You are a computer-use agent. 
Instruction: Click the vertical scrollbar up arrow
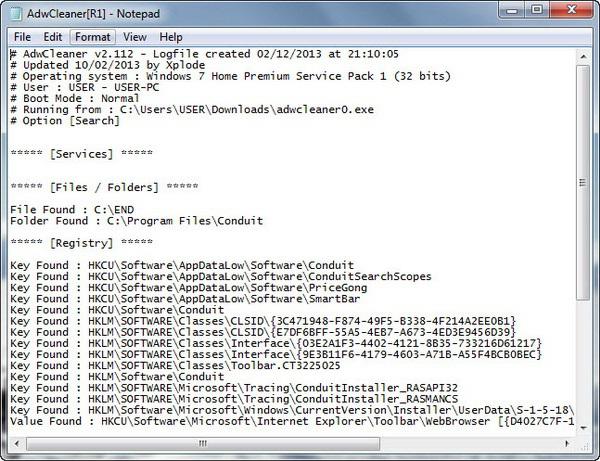click(583, 57)
